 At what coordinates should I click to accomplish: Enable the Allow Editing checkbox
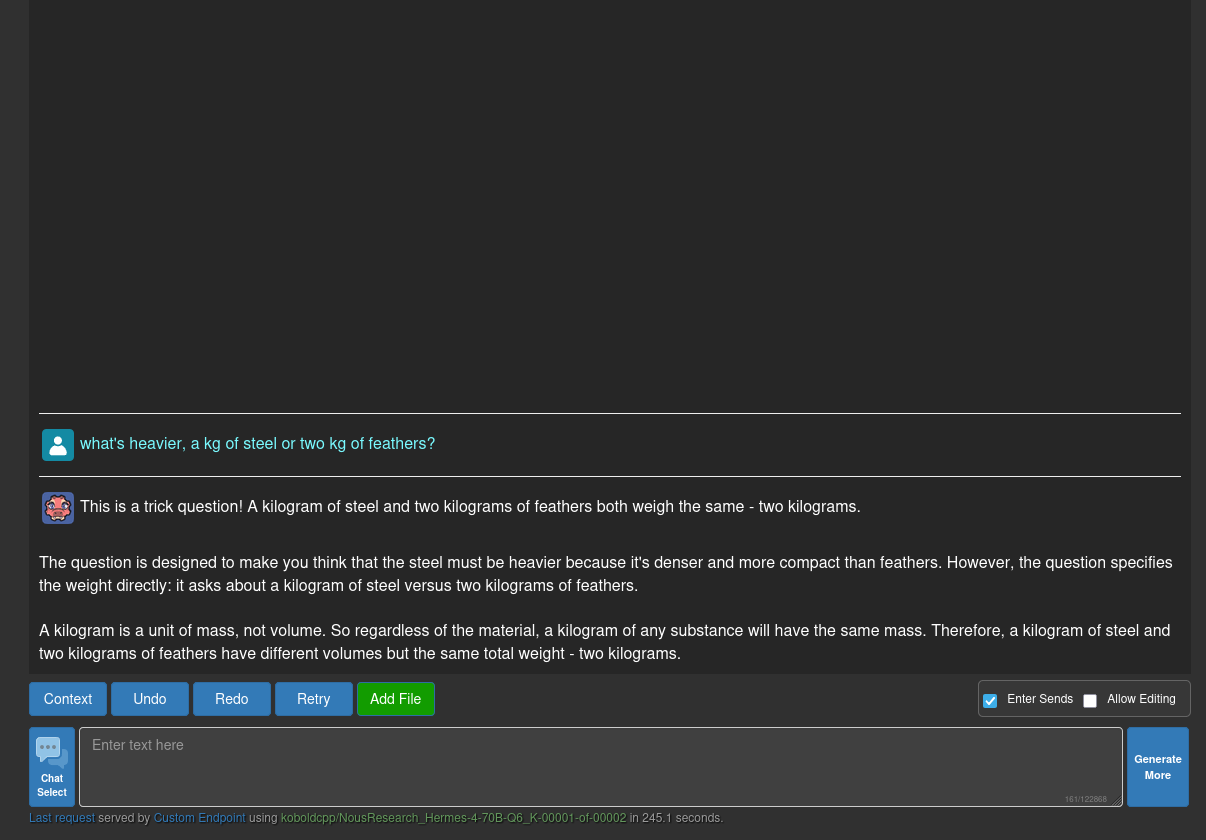click(1090, 700)
